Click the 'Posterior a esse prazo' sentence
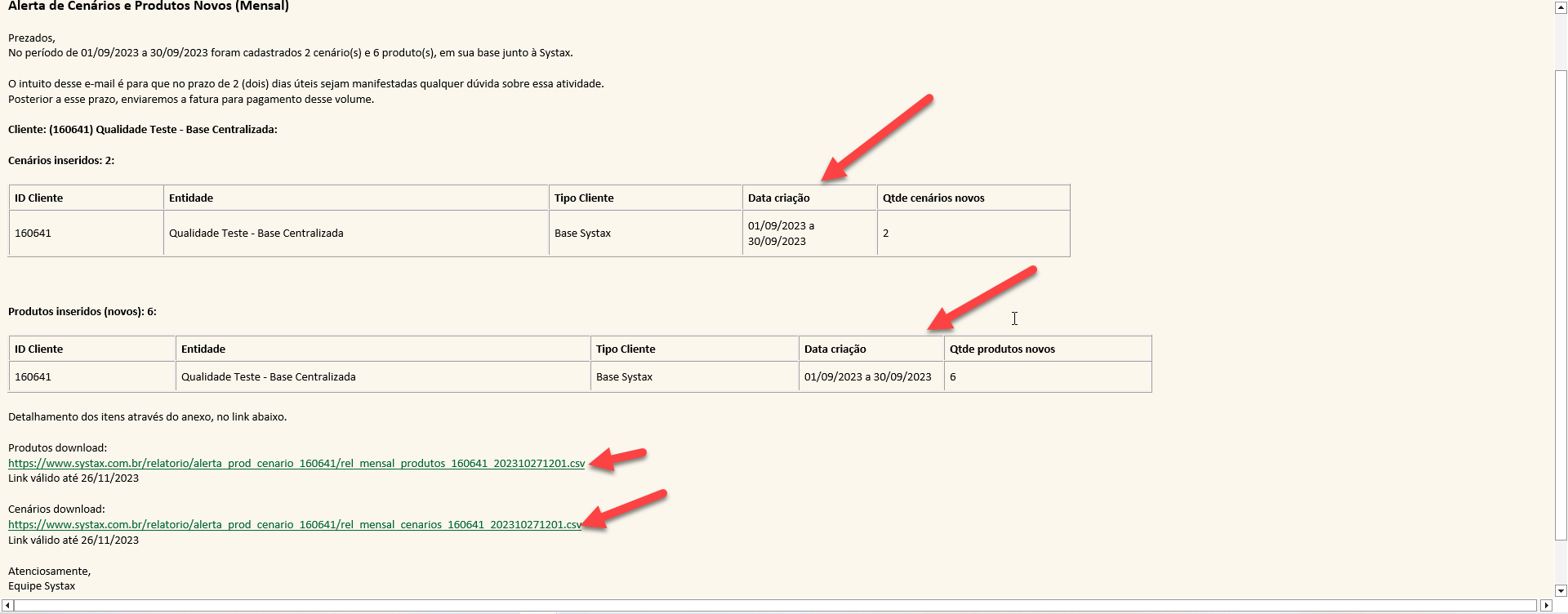 [191, 99]
